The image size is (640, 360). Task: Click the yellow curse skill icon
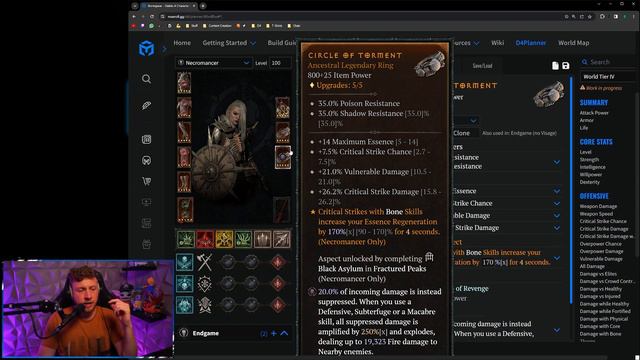pyautogui.click(x=224, y=239)
